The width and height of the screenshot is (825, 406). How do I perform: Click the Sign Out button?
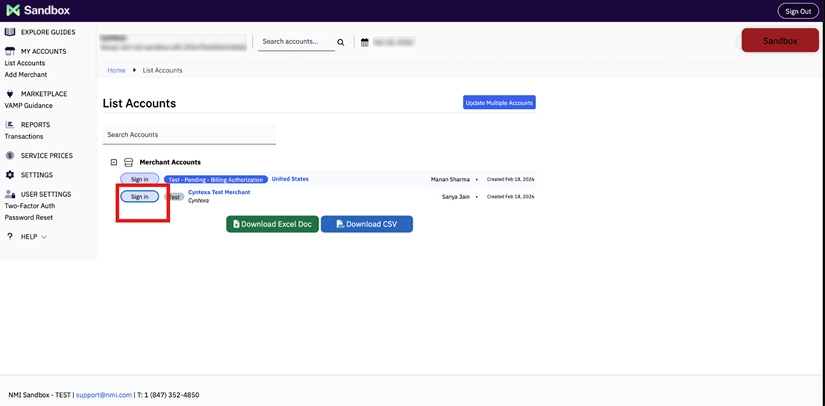coord(798,11)
